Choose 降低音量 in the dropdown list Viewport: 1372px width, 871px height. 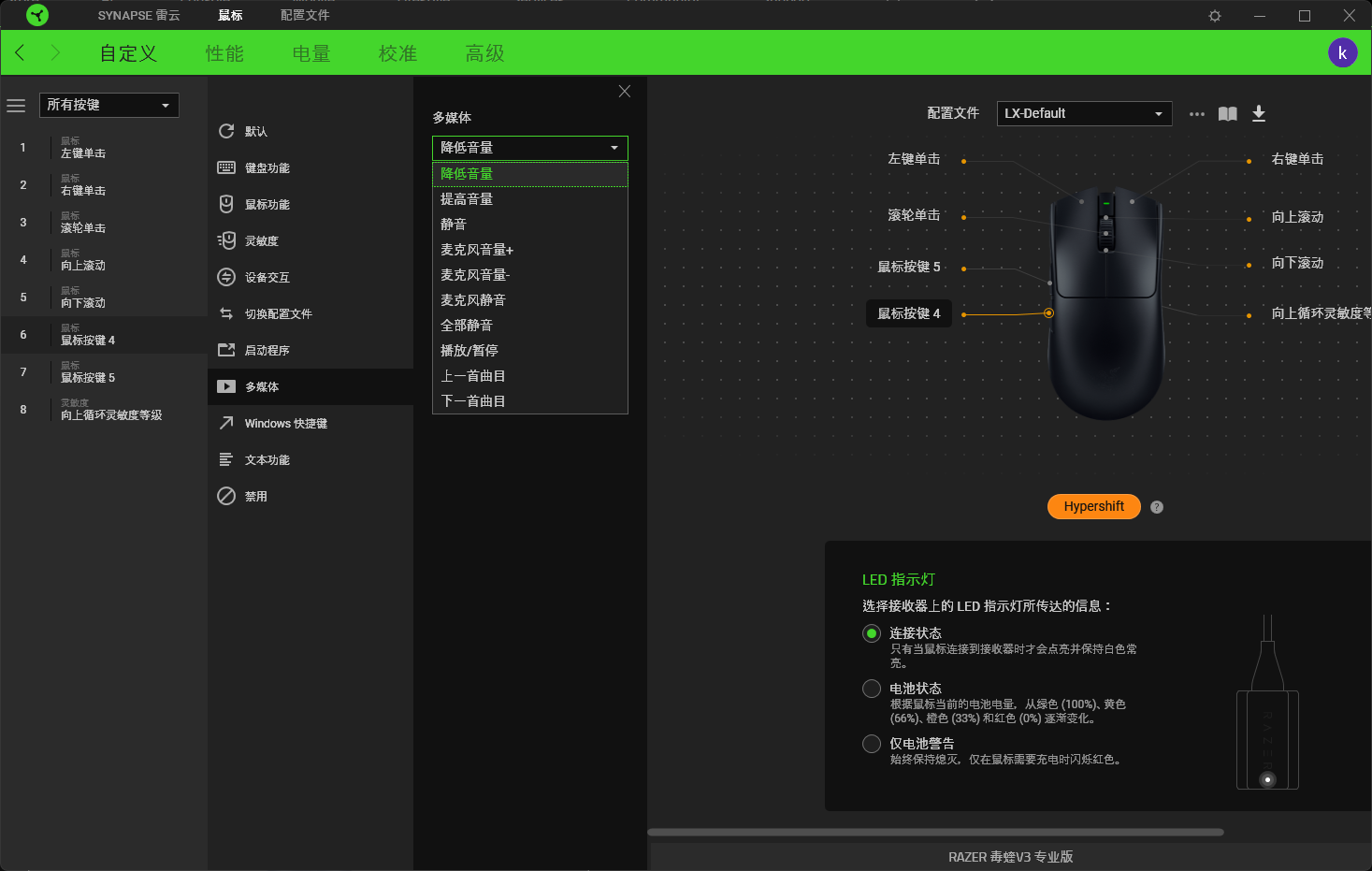(530, 174)
